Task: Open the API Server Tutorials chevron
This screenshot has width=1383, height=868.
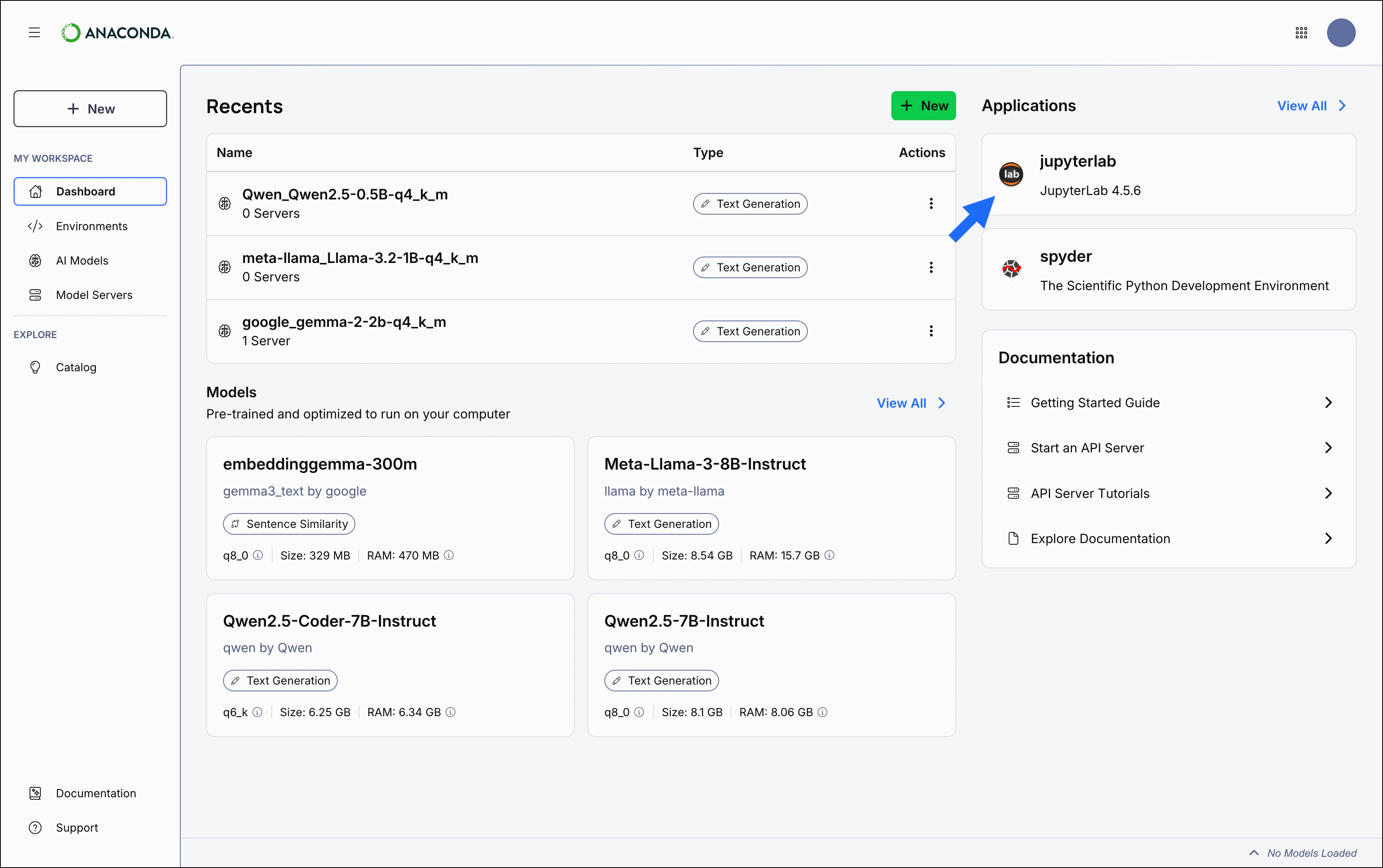Action: (x=1328, y=493)
